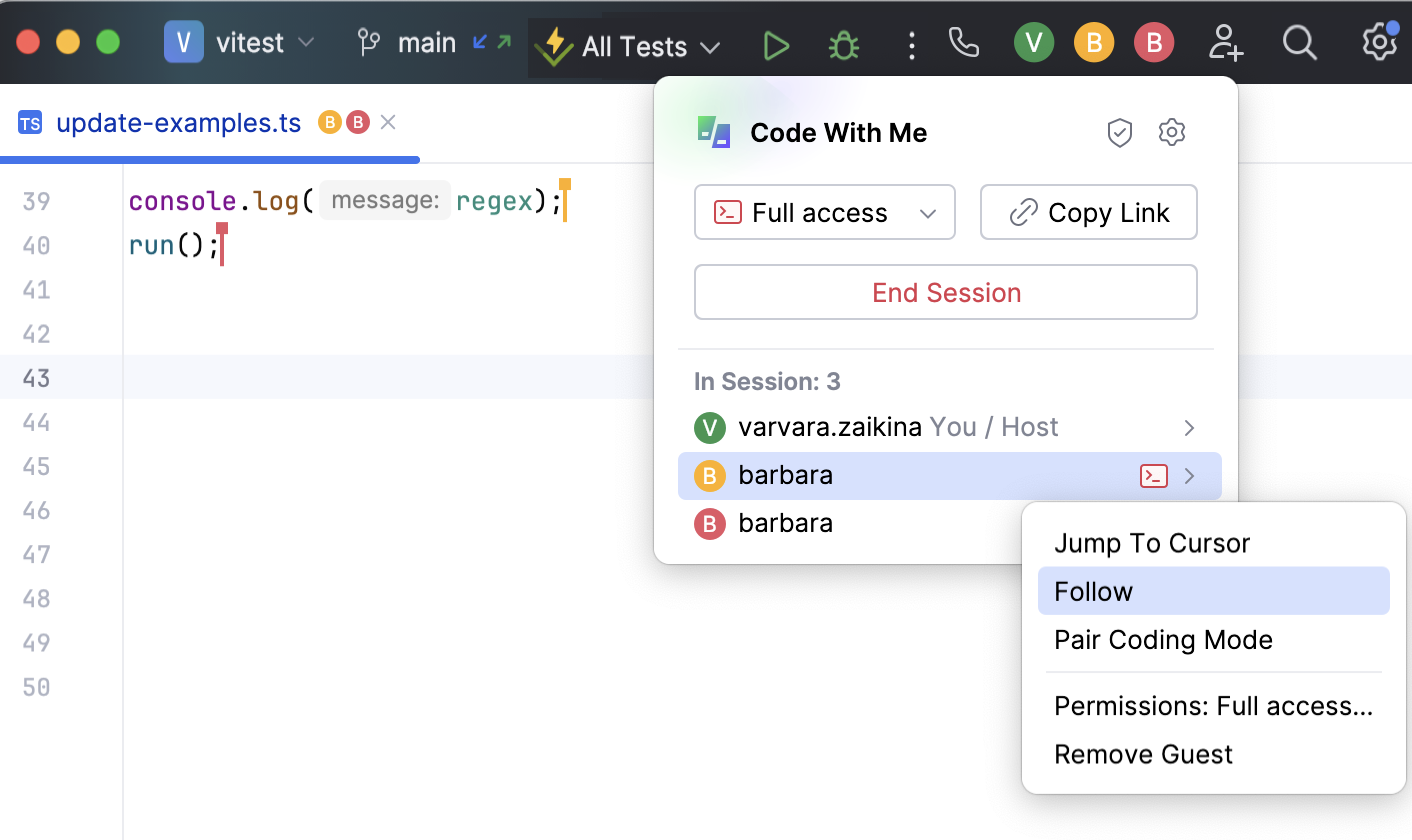The width and height of the screenshot is (1412, 840).
Task: Close the update-examples.ts tab
Action: pos(389,123)
